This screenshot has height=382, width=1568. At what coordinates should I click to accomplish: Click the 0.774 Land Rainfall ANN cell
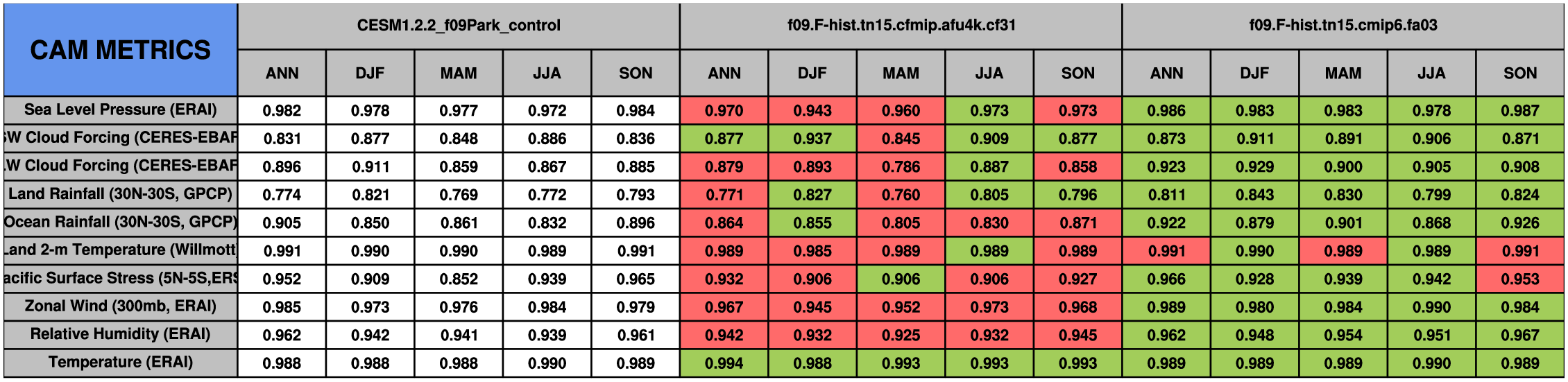(x=282, y=195)
